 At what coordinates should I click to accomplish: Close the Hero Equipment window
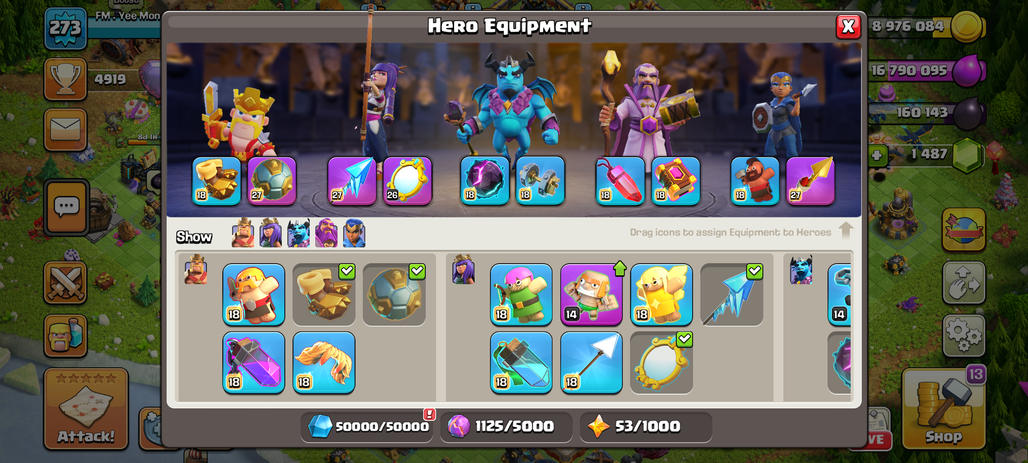848,26
